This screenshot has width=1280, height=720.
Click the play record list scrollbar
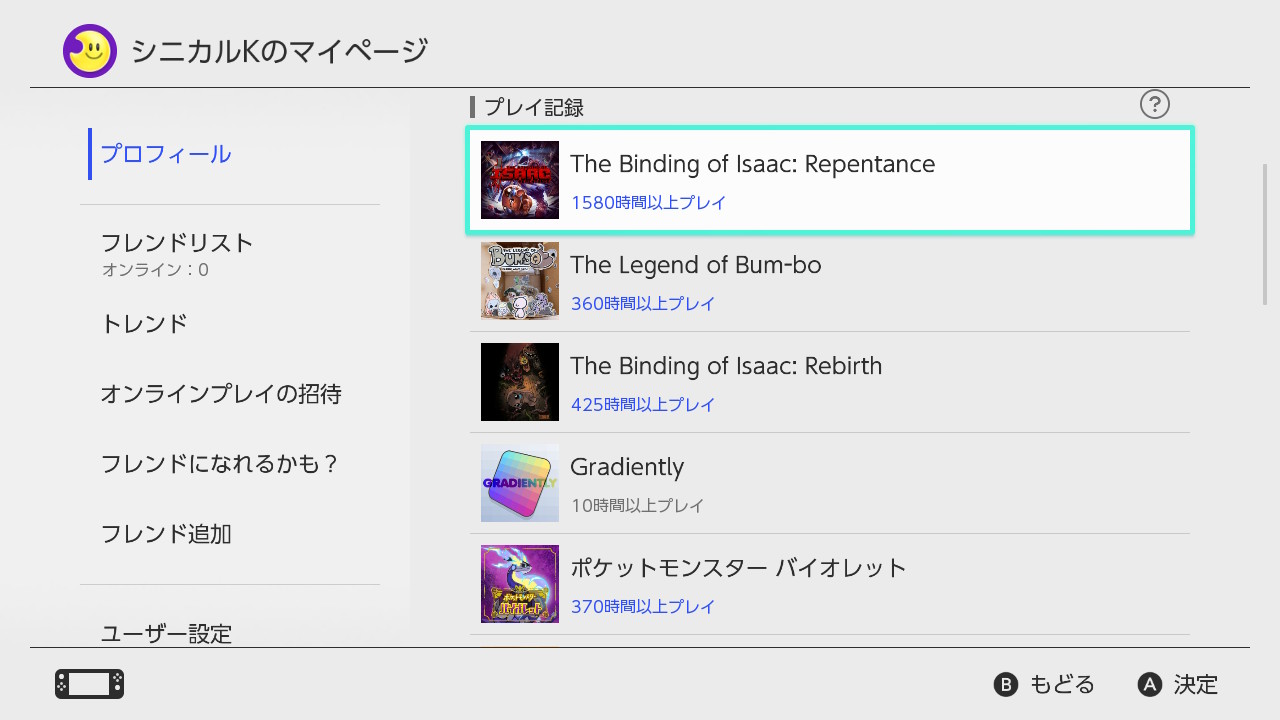point(1265,235)
